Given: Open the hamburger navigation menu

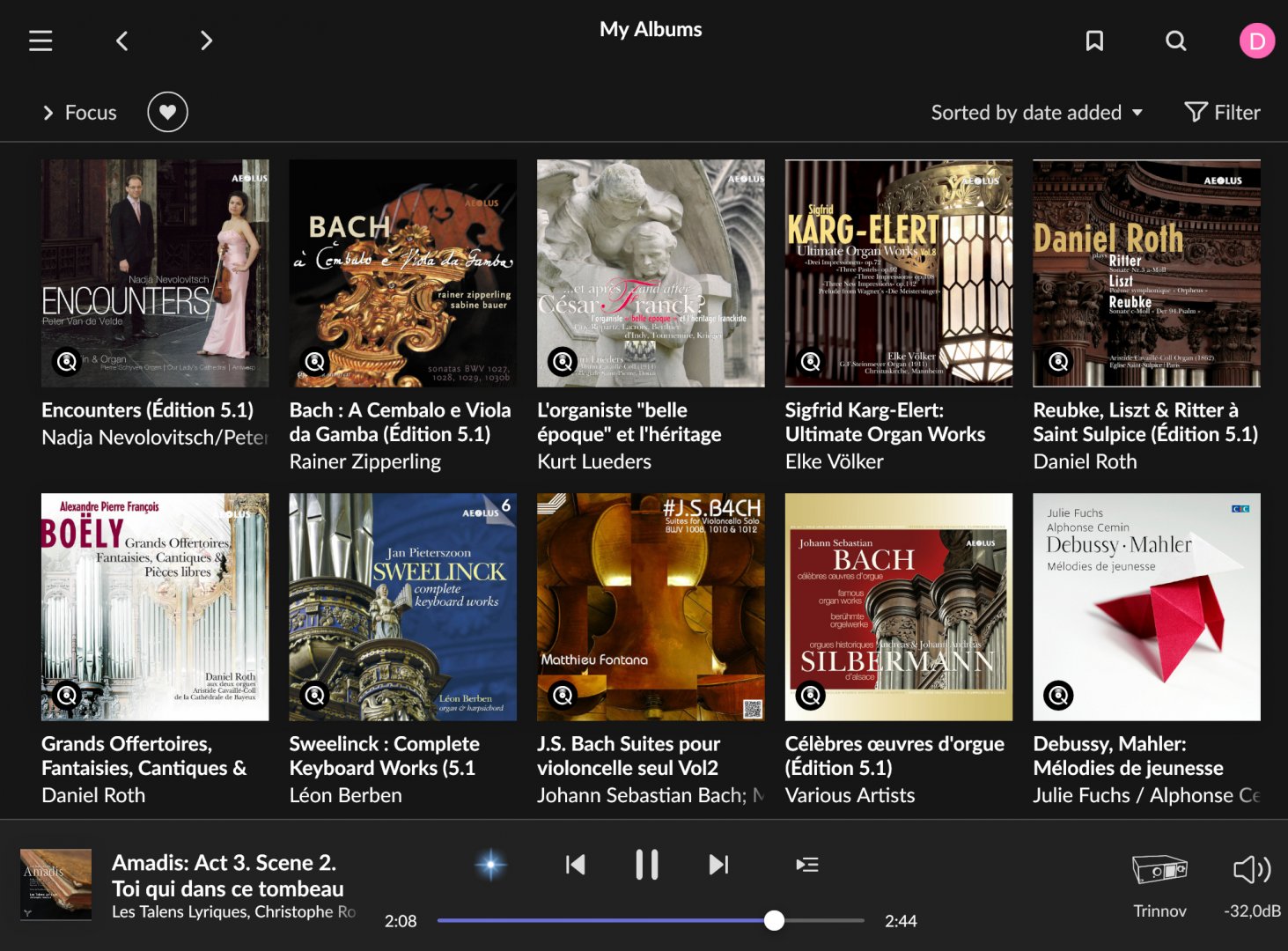Looking at the screenshot, I should click(40, 41).
